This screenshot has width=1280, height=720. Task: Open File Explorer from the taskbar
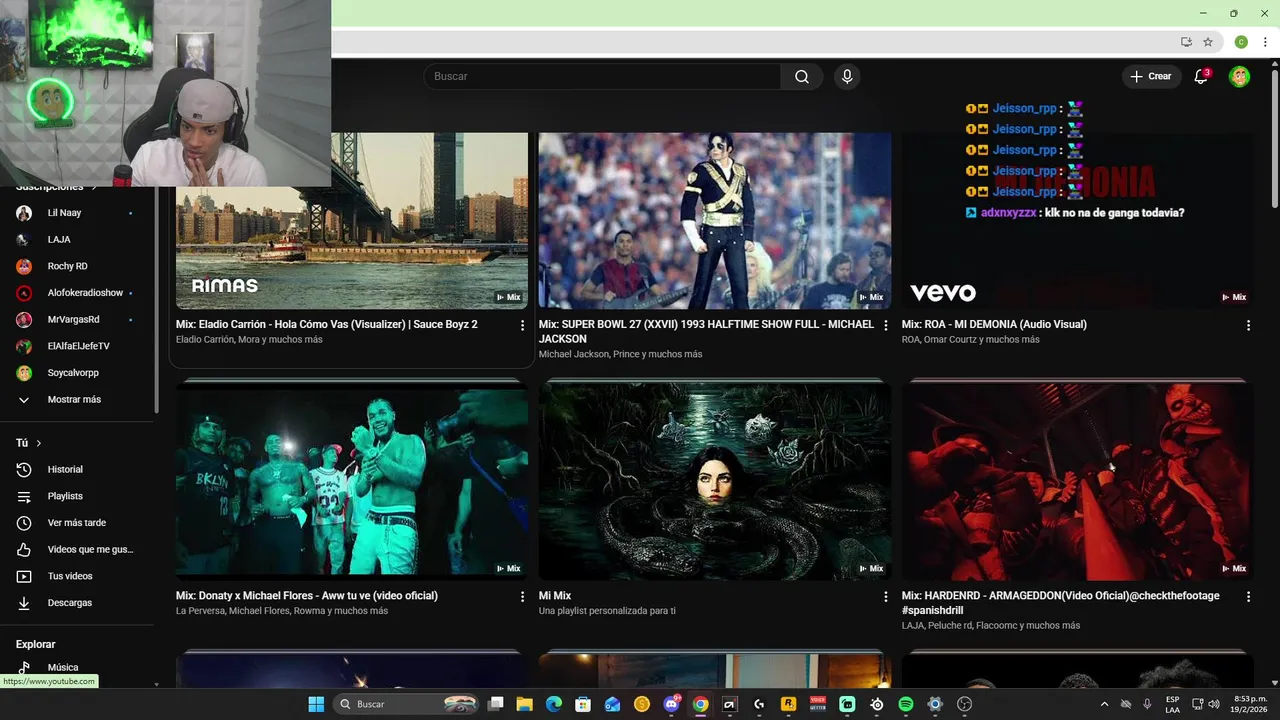[x=524, y=704]
